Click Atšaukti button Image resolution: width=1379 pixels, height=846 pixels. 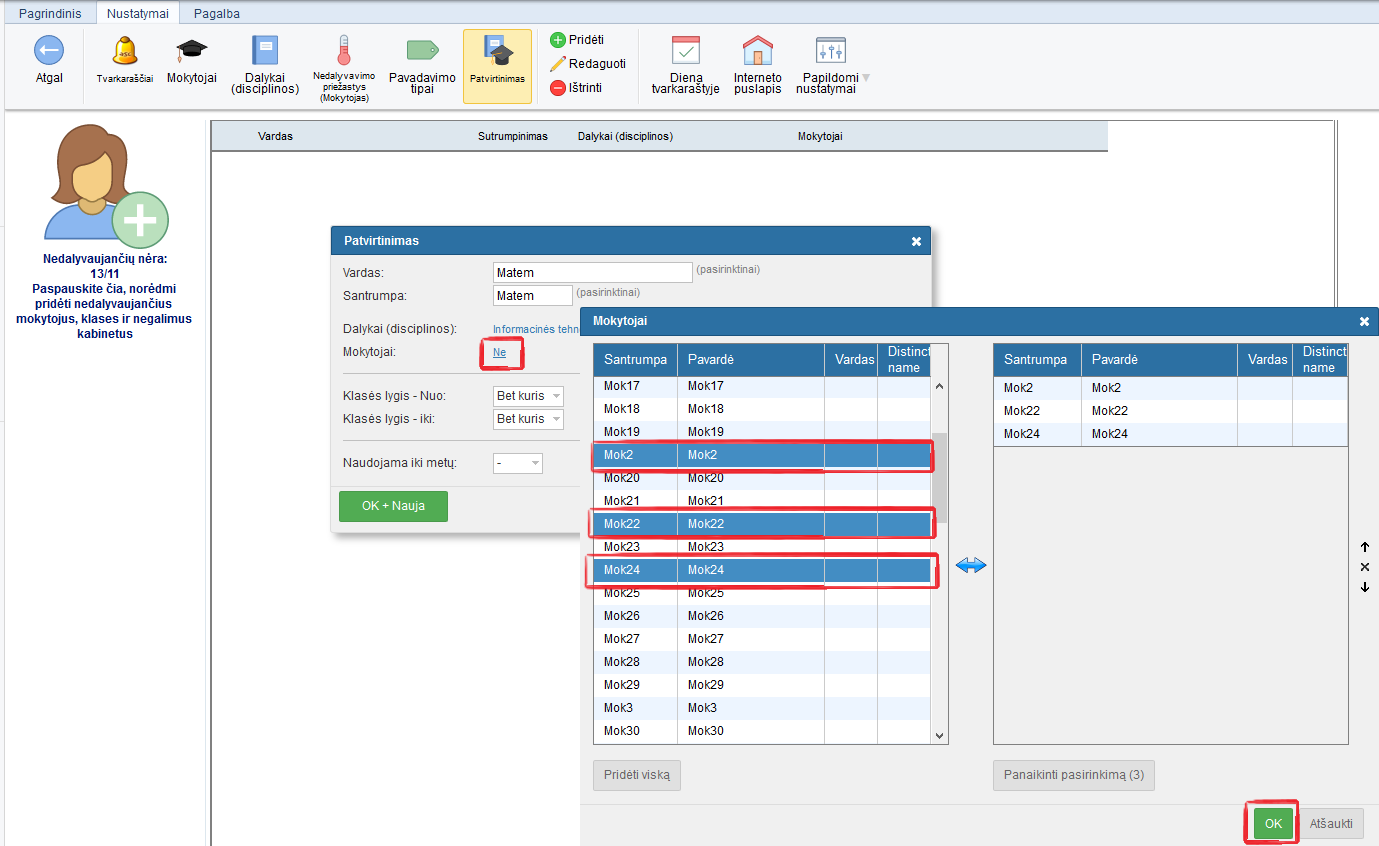(1331, 824)
